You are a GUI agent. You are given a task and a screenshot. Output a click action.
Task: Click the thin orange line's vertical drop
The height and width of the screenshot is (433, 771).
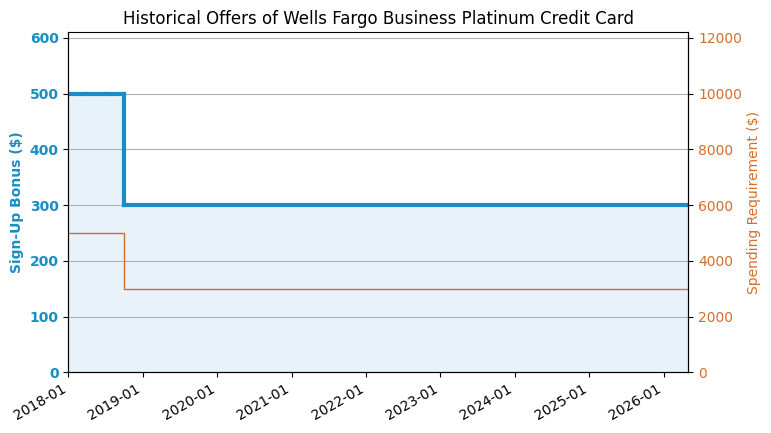[x=124, y=262]
